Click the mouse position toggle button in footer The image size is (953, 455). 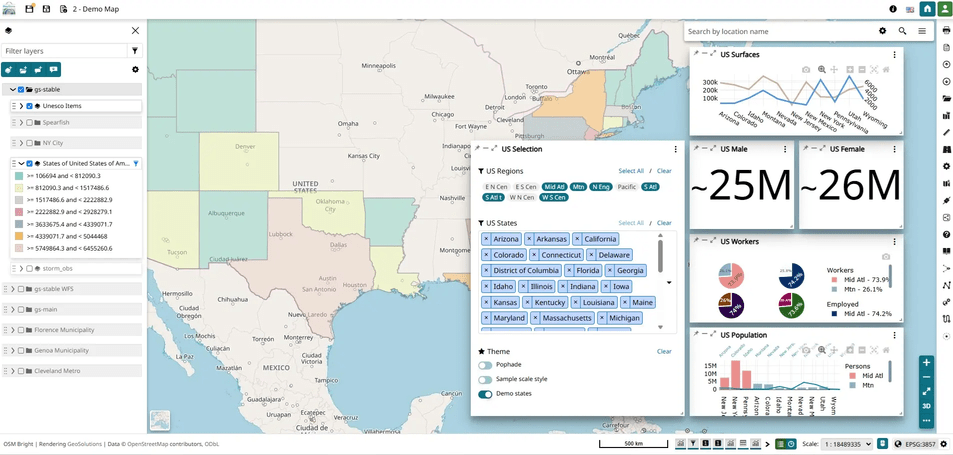pyautogui.click(x=882, y=444)
